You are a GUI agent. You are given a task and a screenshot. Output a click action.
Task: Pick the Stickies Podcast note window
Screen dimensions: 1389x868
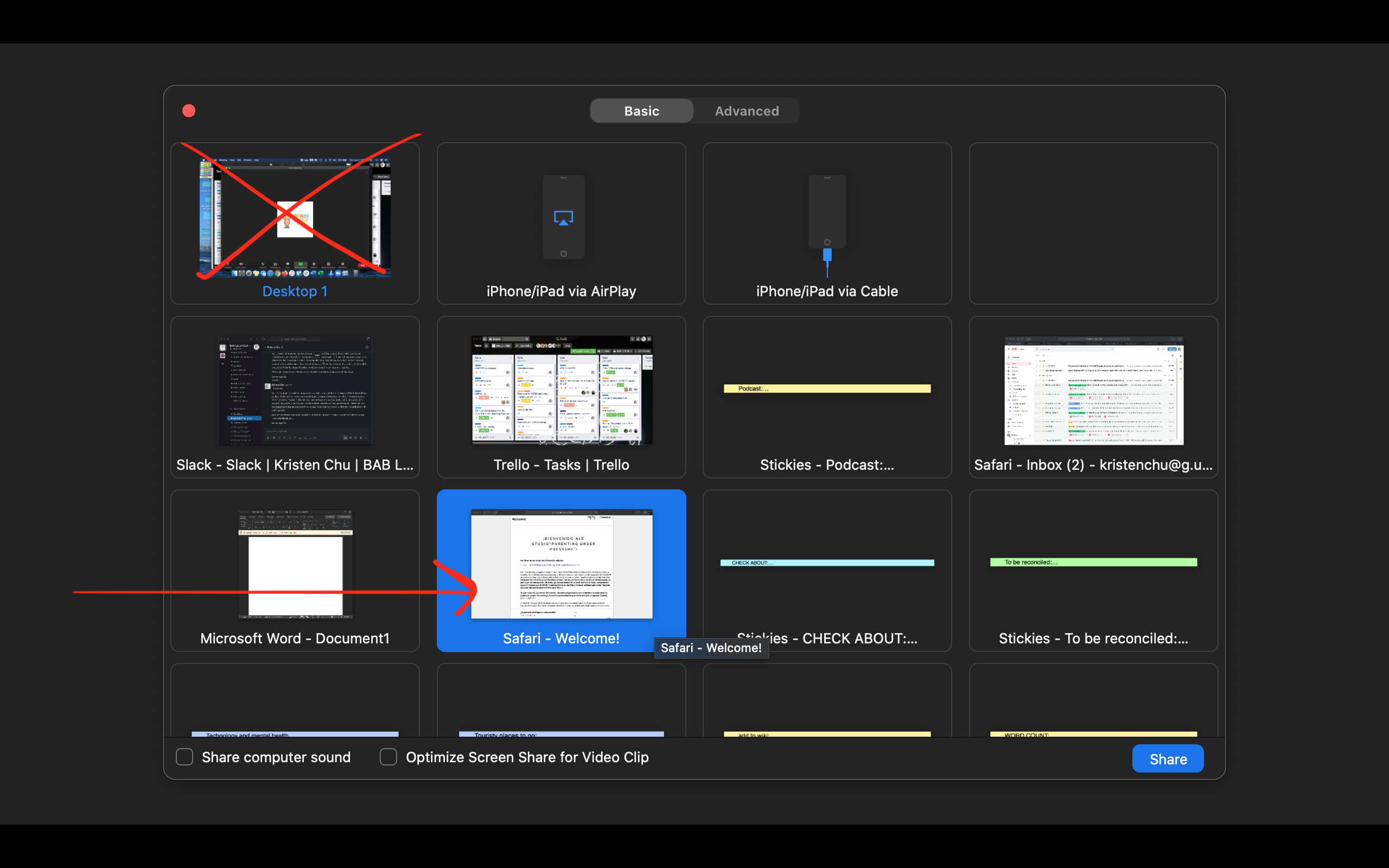pyautogui.click(x=827, y=397)
